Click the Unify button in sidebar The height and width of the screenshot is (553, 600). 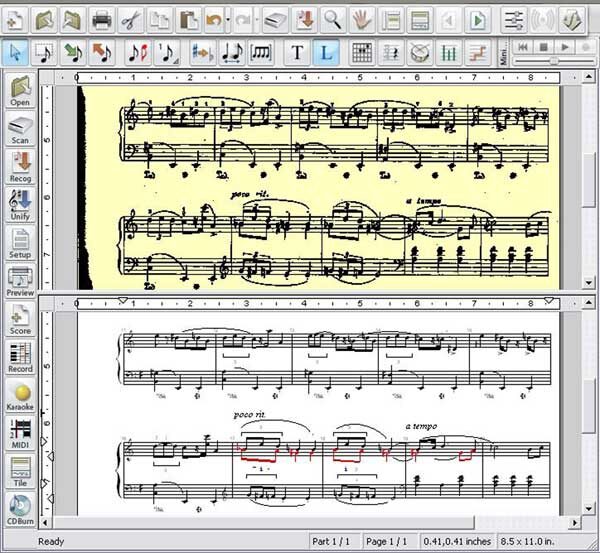tap(20, 204)
